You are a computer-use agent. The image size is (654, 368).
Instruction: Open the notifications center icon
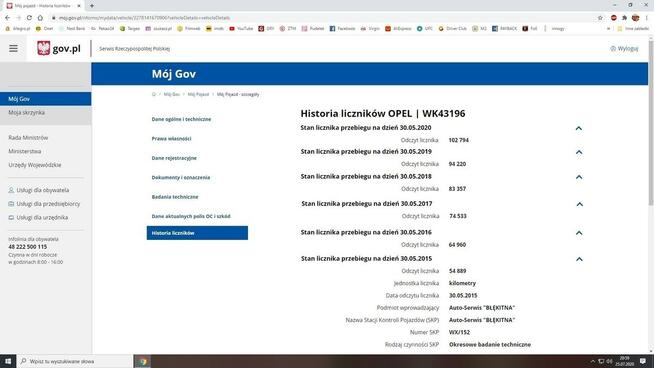coord(643,361)
